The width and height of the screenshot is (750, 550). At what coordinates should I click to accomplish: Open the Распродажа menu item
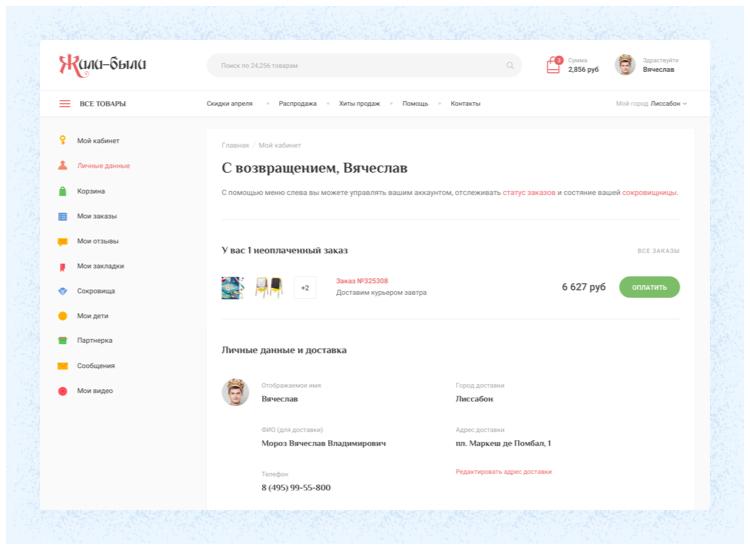(297, 104)
